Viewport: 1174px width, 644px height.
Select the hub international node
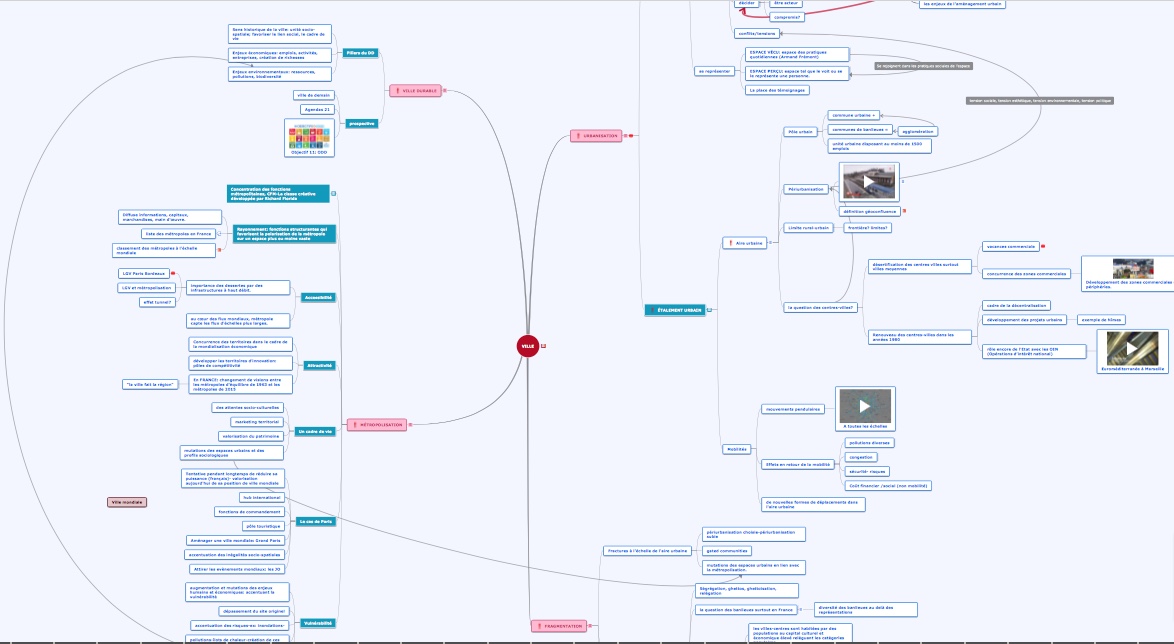pyautogui.click(x=262, y=497)
